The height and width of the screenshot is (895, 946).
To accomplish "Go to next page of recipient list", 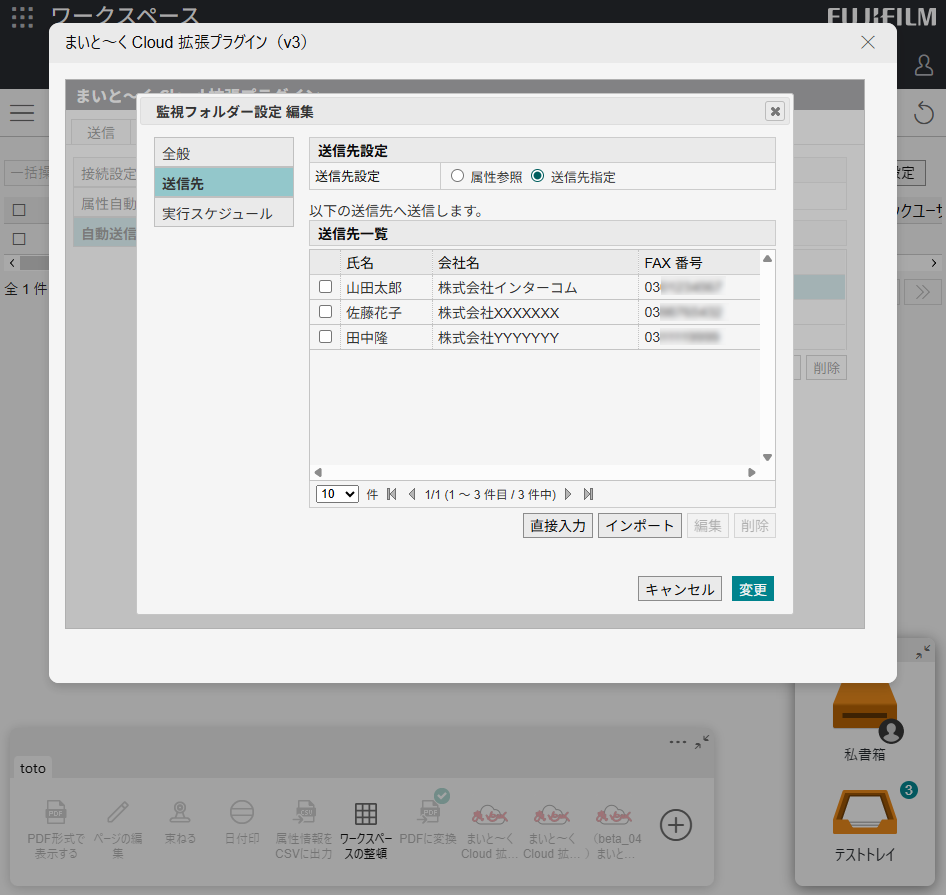I will (568, 494).
